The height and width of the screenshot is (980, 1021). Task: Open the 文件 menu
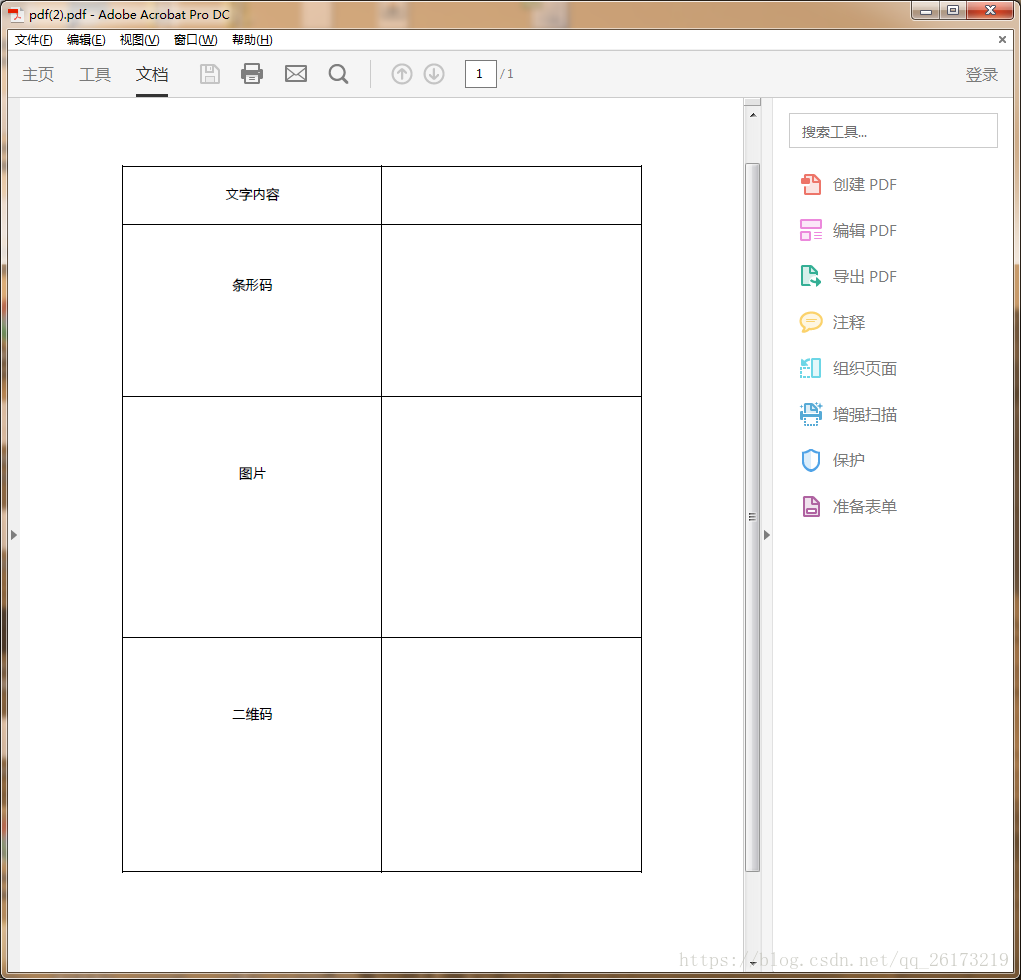[31, 39]
